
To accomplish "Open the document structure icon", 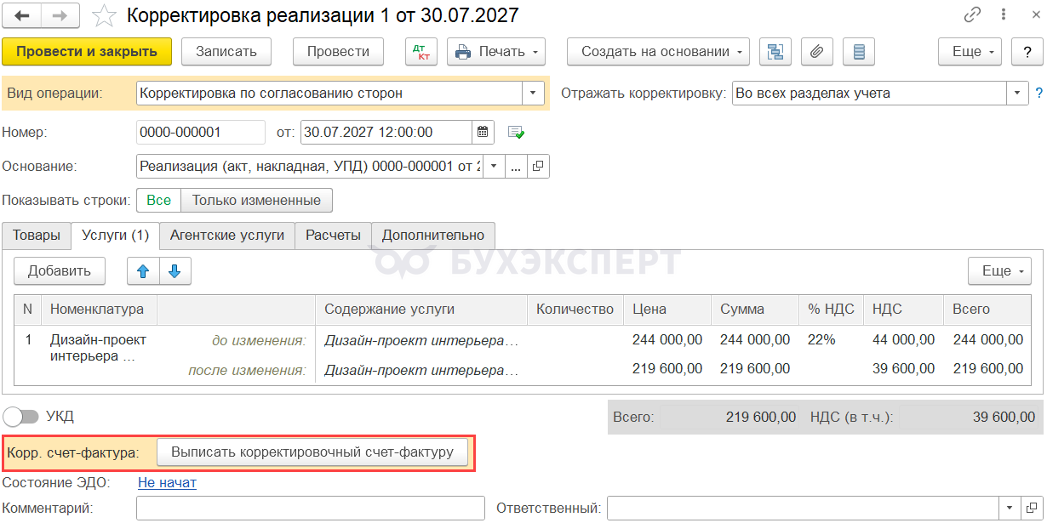I will coord(775,51).
